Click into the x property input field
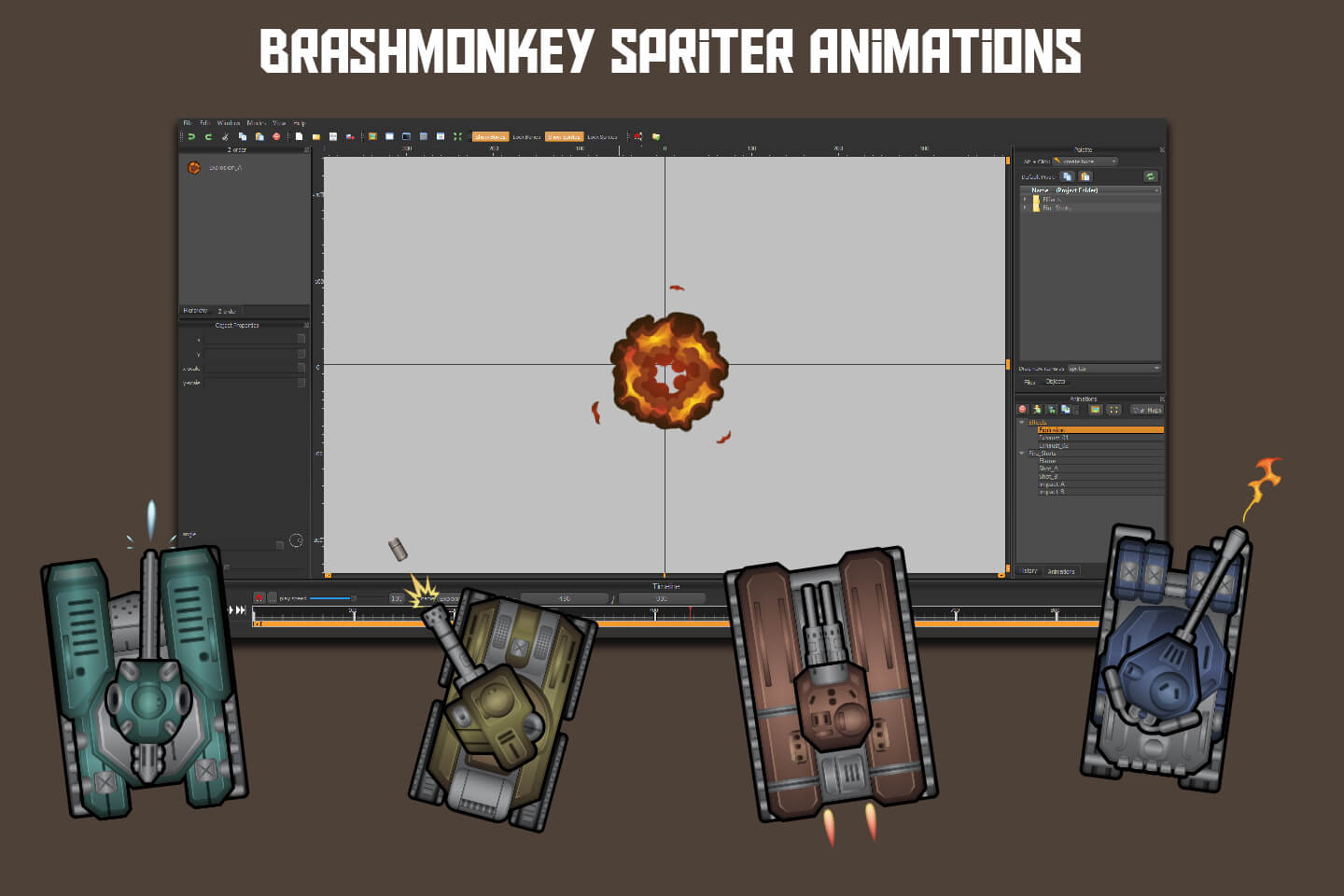 [x=249, y=339]
